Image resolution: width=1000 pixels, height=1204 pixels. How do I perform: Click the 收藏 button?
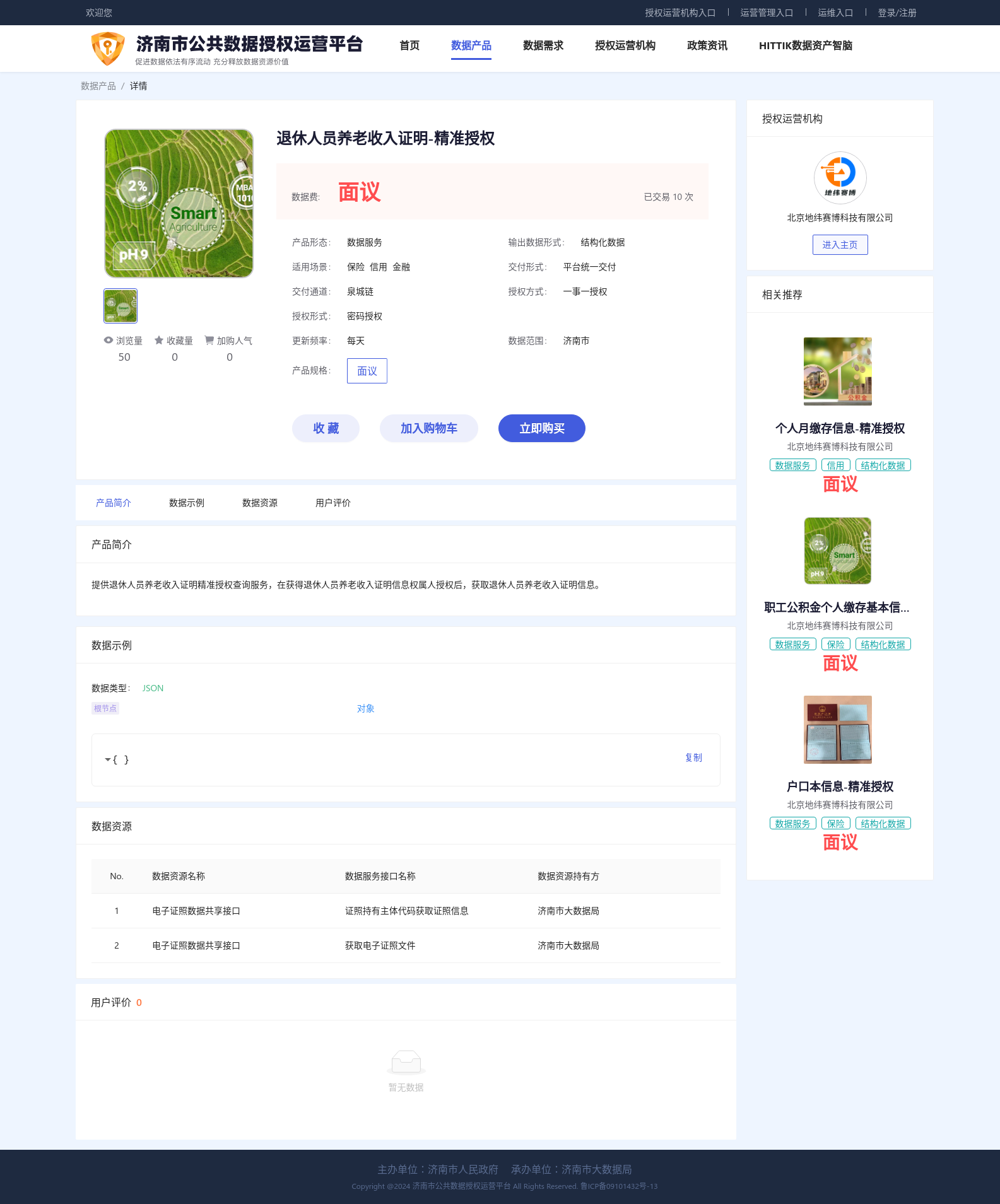pyautogui.click(x=326, y=428)
